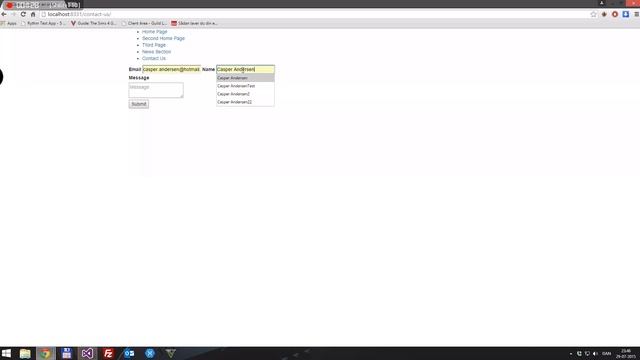The width and height of the screenshot is (640, 360).
Task: Open File Explorer from the taskbar
Action: [x=25, y=353]
